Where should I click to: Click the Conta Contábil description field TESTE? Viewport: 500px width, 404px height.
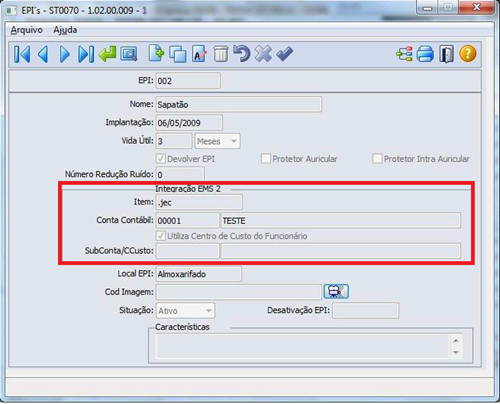(341, 221)
